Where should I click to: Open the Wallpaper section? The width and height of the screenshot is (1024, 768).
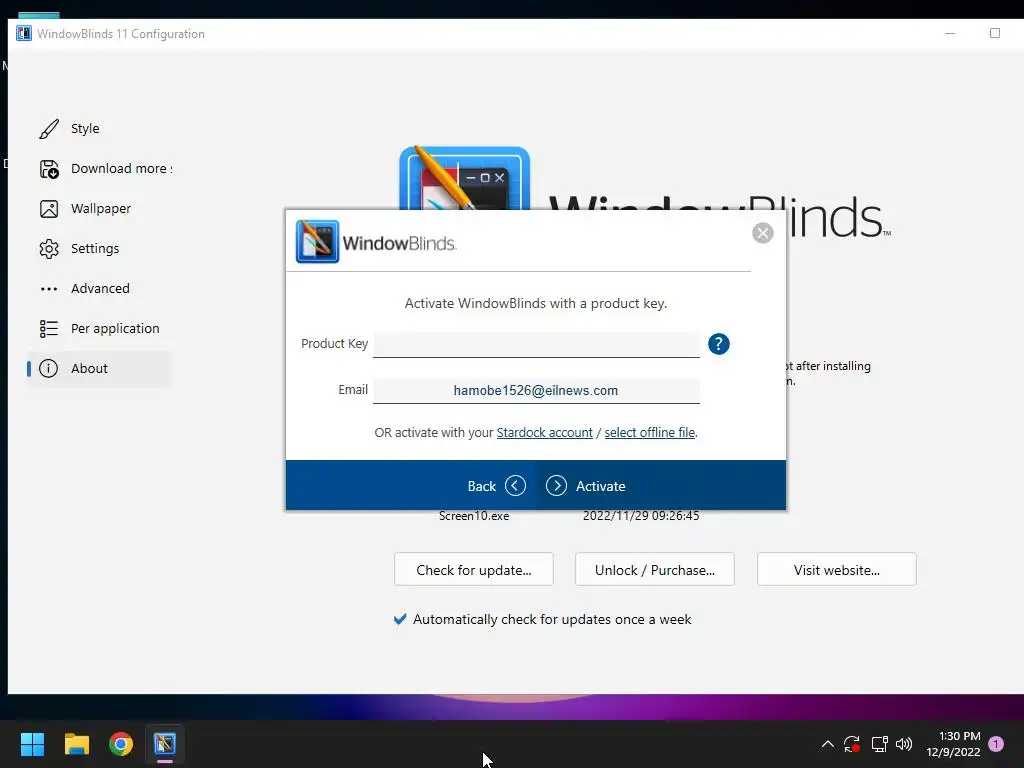[101, 208]
